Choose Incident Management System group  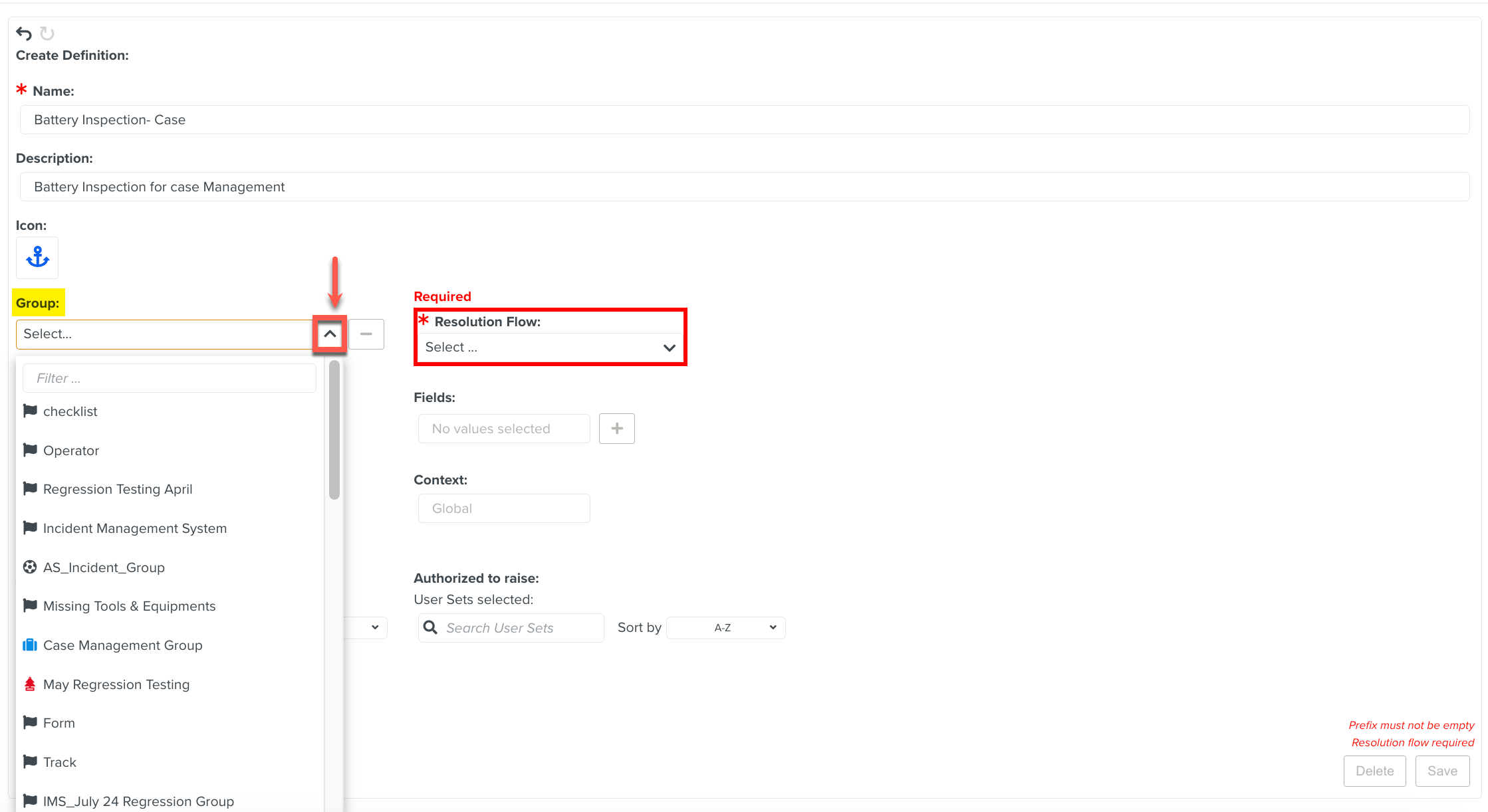(x=135, y=528)
